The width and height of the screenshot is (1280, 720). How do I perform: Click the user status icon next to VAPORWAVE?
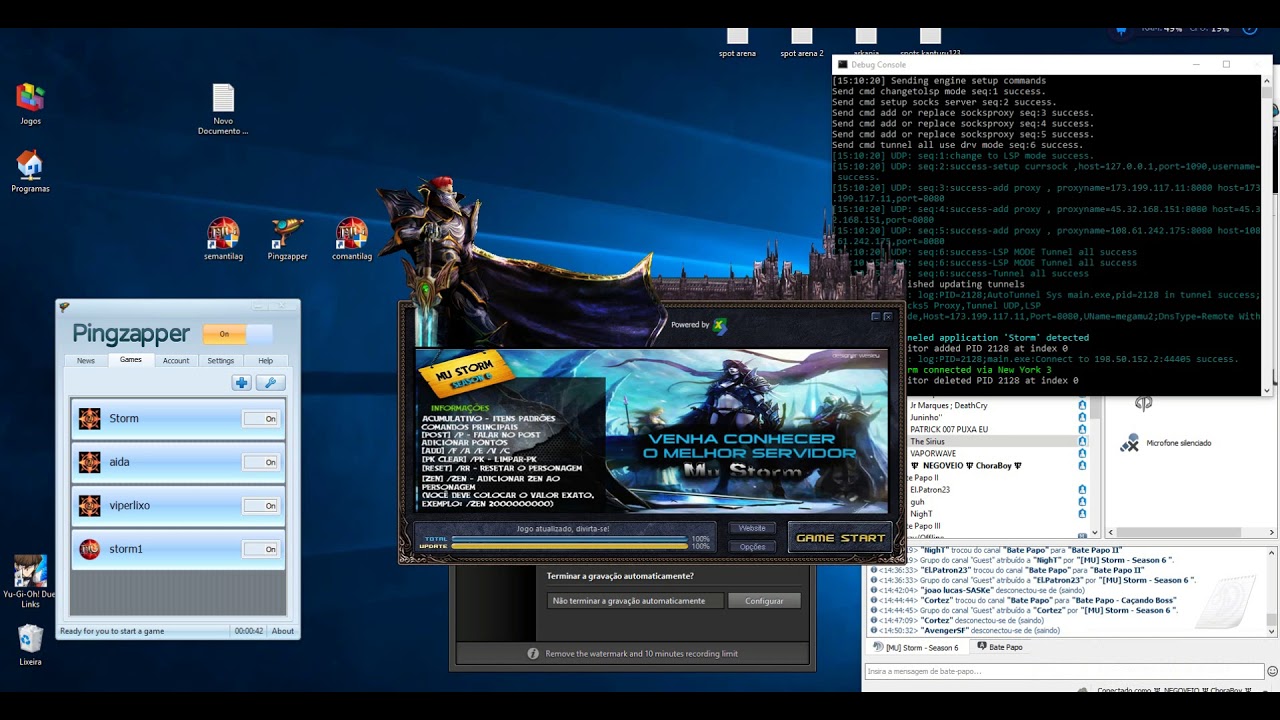coord(1082,453)
